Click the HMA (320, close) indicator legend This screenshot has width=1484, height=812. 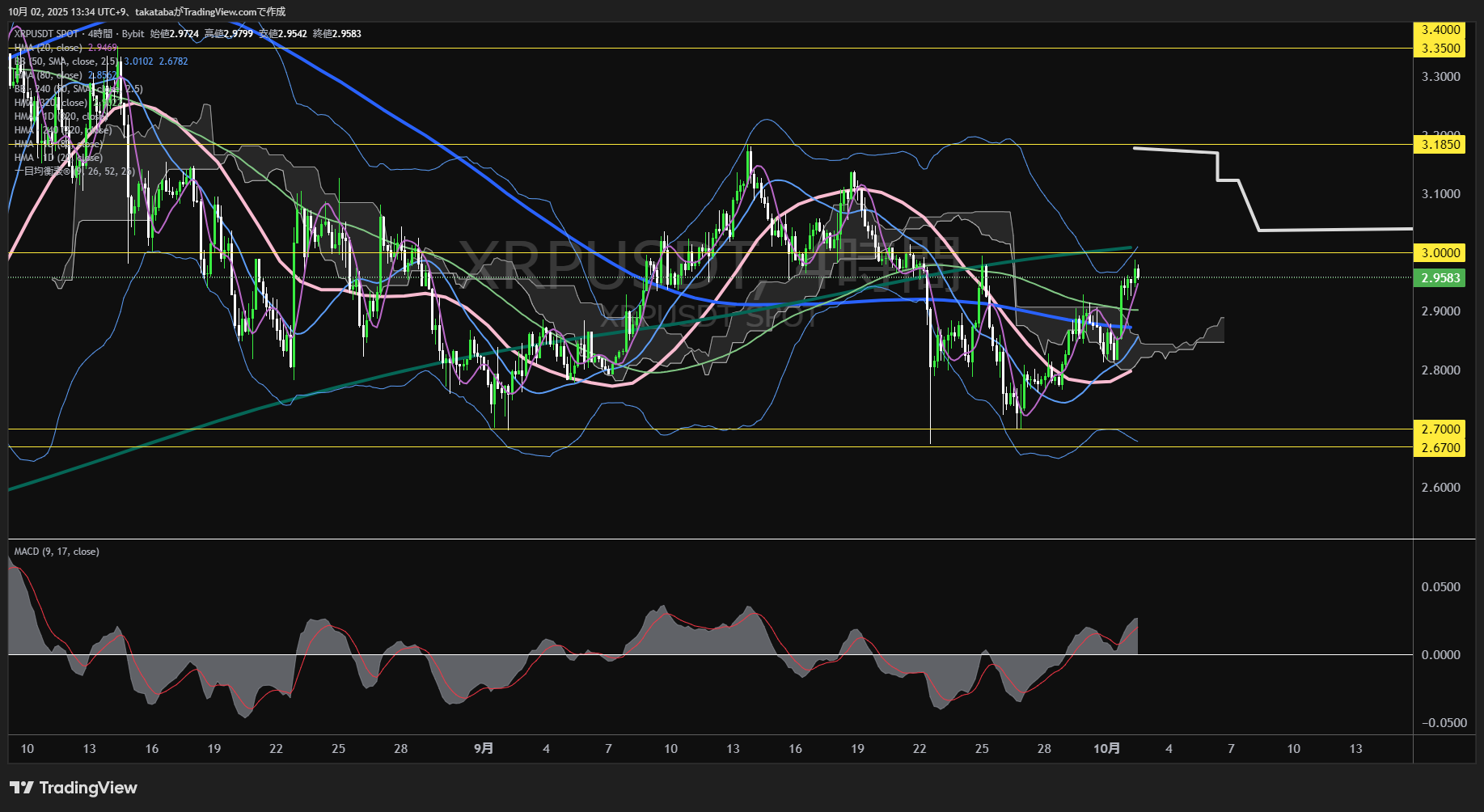[x=50, y=103]
